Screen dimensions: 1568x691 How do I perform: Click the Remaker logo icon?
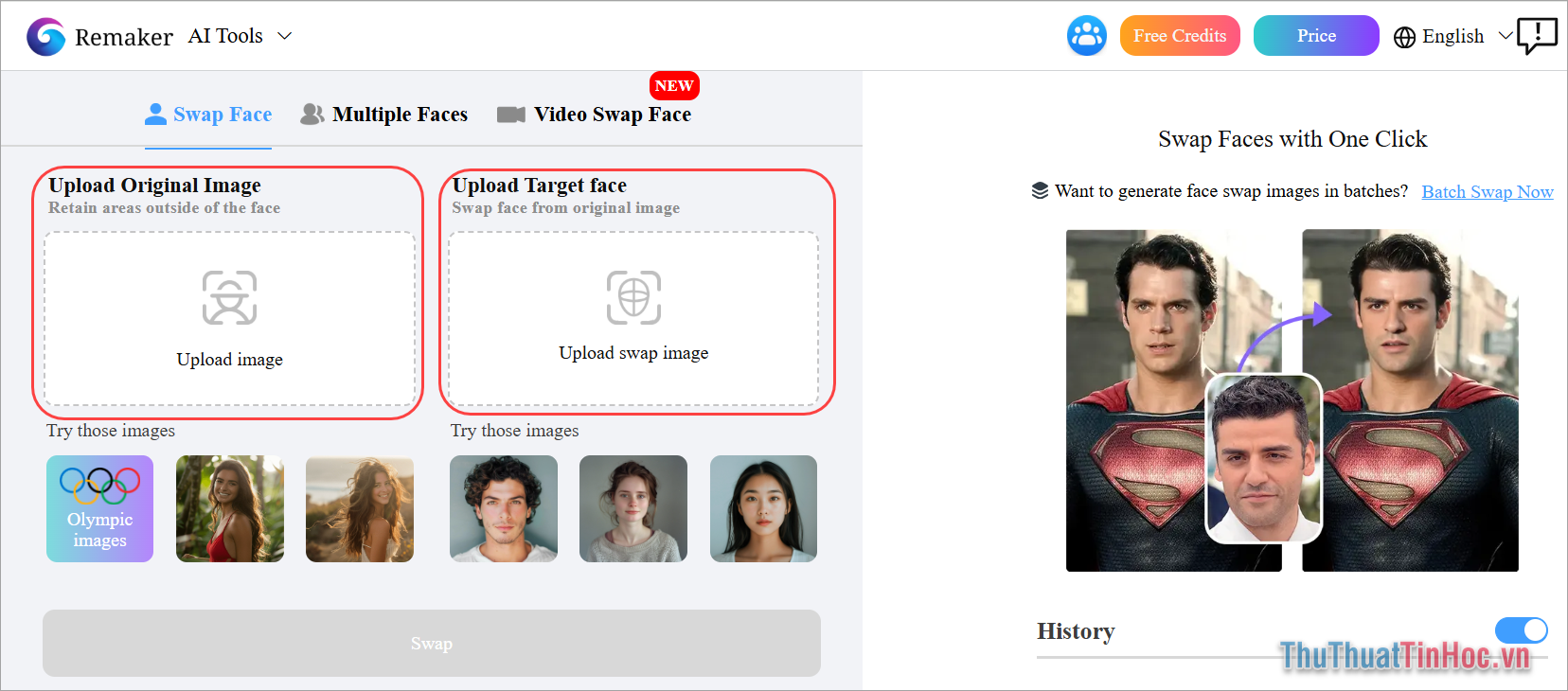(46, 37)
